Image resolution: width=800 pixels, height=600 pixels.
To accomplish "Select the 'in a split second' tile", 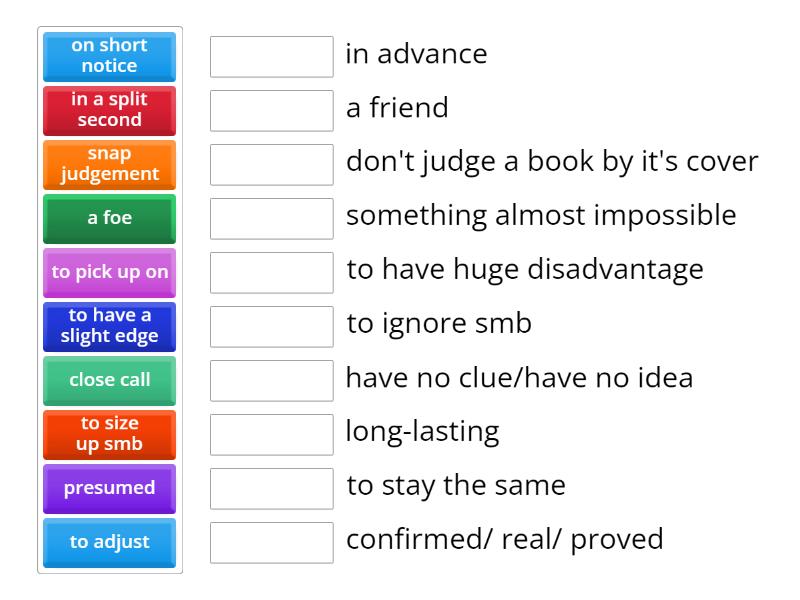I will pos(110,110).
